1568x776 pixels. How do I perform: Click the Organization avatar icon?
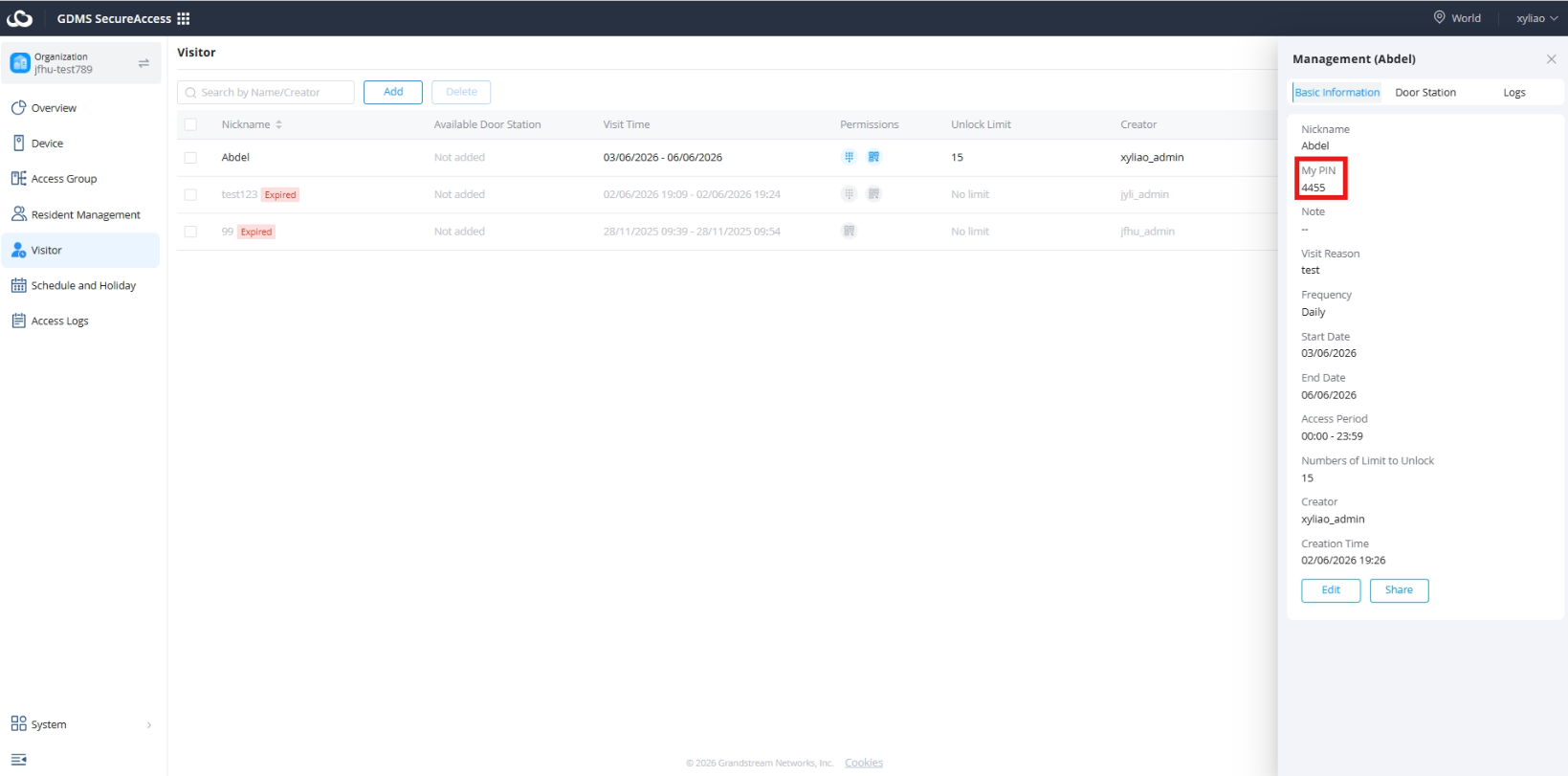point(20,63)
